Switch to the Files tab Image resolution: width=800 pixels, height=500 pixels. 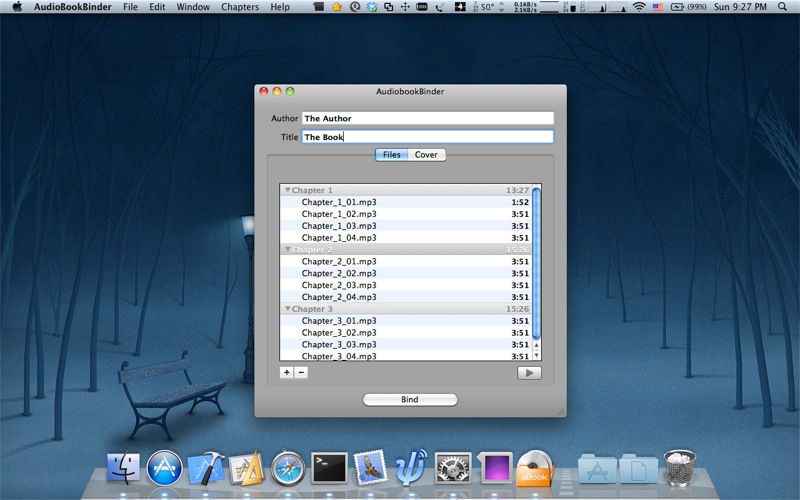coord(391,155)
